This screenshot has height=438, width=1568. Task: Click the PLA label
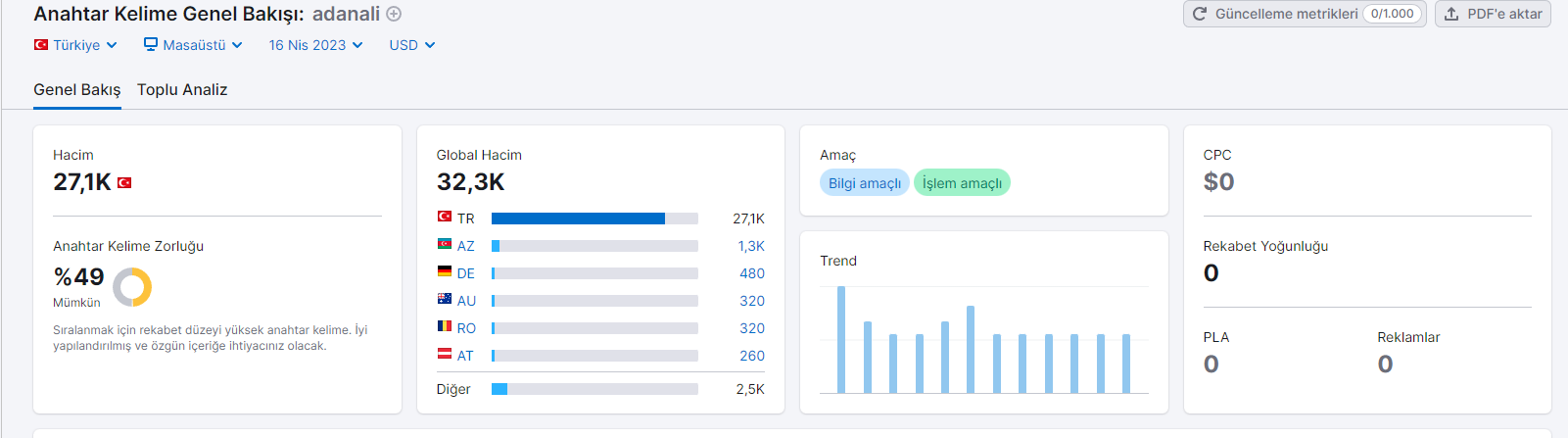[1216, 337]
